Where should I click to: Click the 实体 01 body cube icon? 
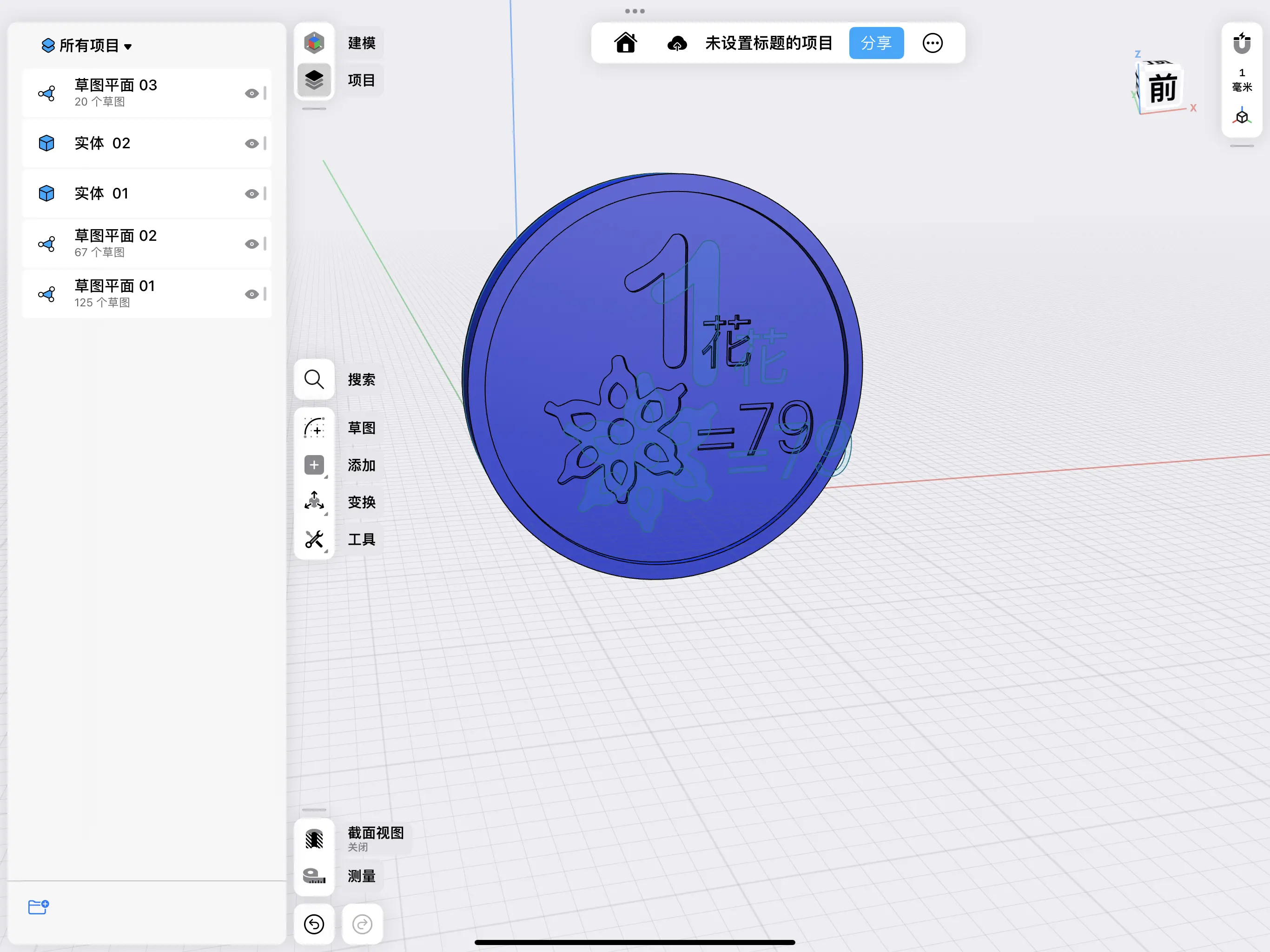pos(46,193)
